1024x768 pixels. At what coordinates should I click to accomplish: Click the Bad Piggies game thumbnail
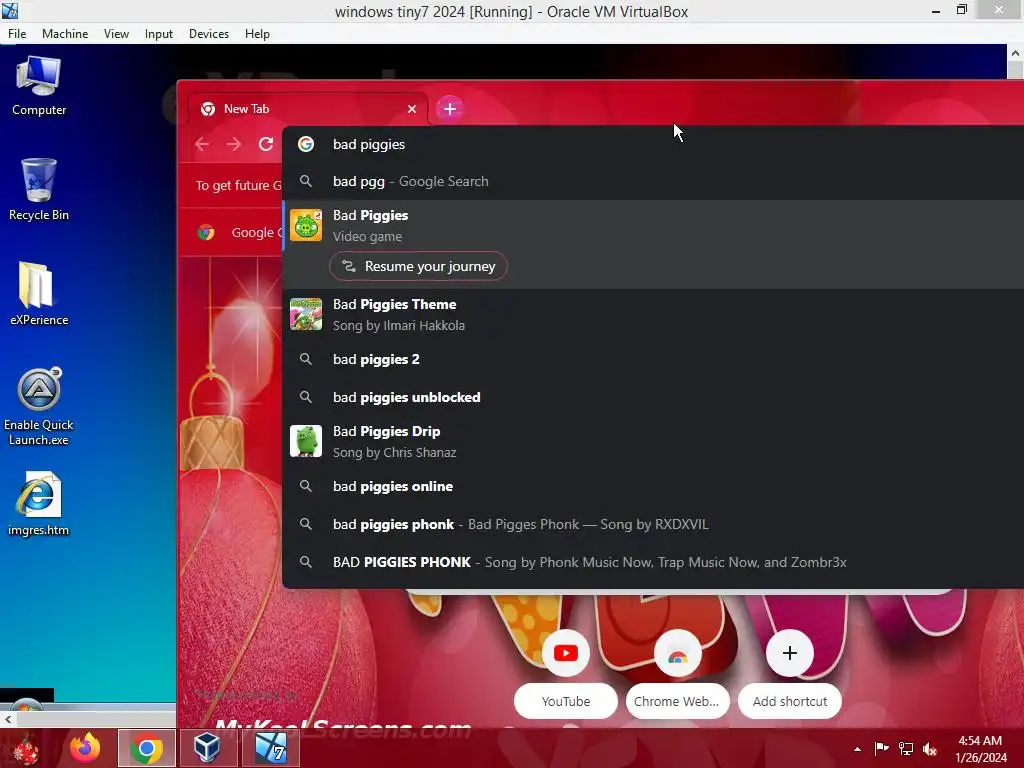(306, 225)
